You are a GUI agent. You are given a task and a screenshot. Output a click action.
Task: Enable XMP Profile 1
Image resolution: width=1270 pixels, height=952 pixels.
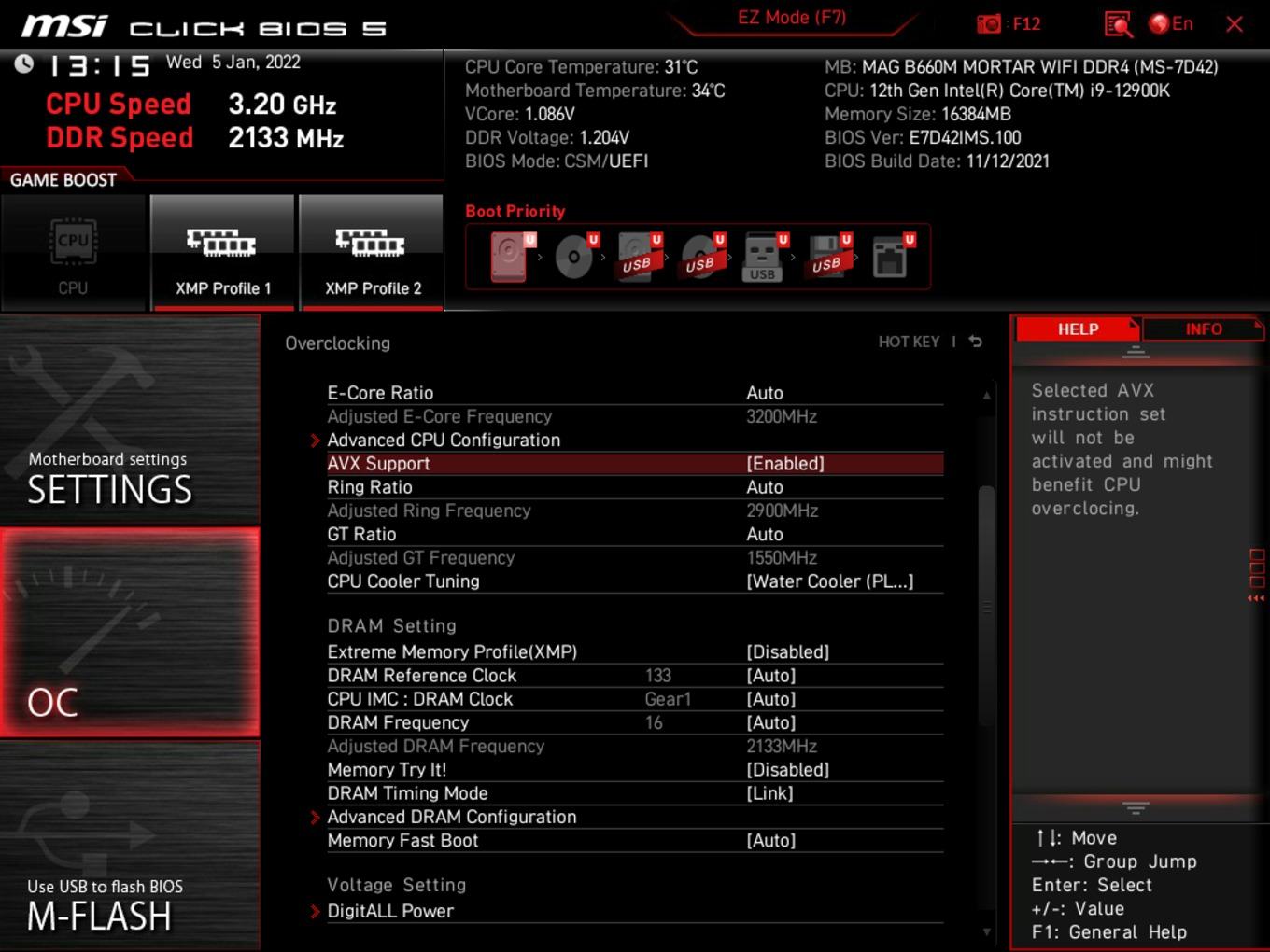pos(222,254)
